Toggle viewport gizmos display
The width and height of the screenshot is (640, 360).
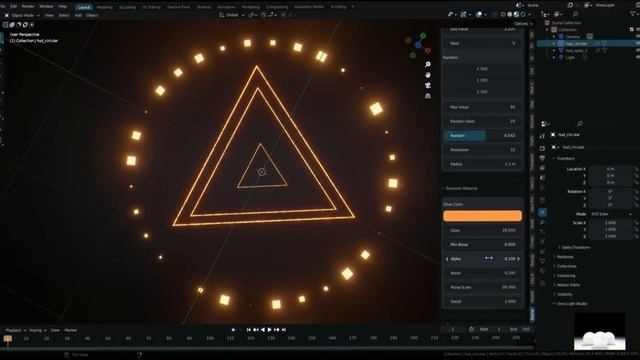463,15
